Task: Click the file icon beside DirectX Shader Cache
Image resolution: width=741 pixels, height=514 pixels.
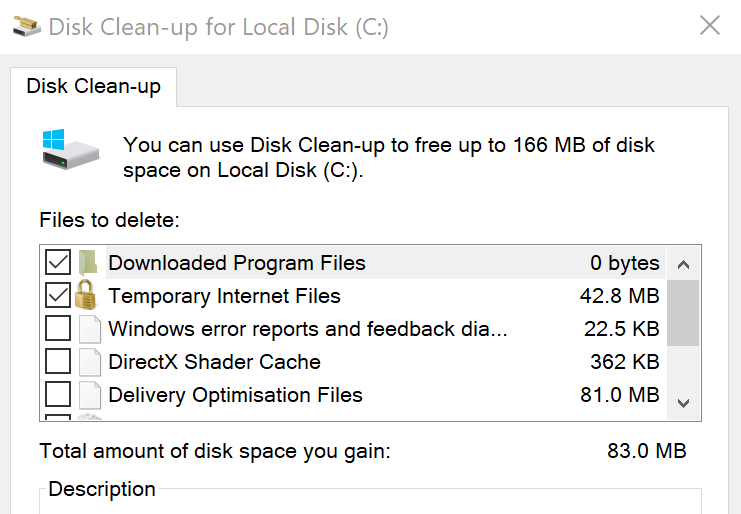Action: coord(89,362)
